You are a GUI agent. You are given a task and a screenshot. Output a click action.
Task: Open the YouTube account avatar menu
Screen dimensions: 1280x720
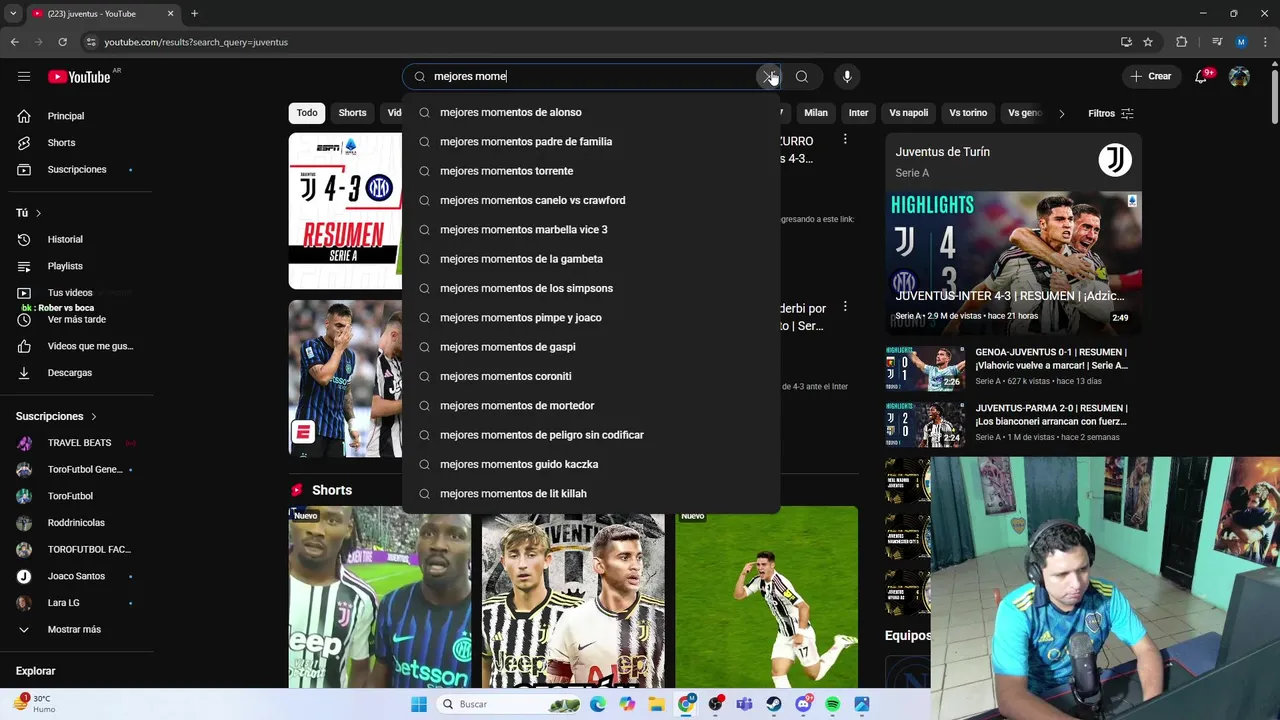tap(1239, 76)
